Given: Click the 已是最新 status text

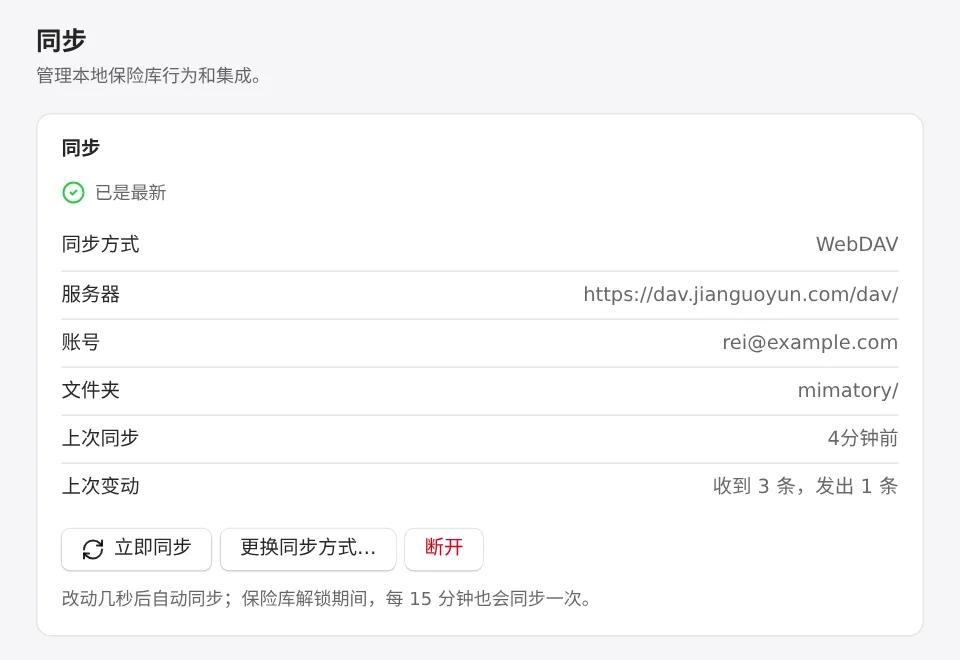Looking at the screenshot, I should (130, 193).
